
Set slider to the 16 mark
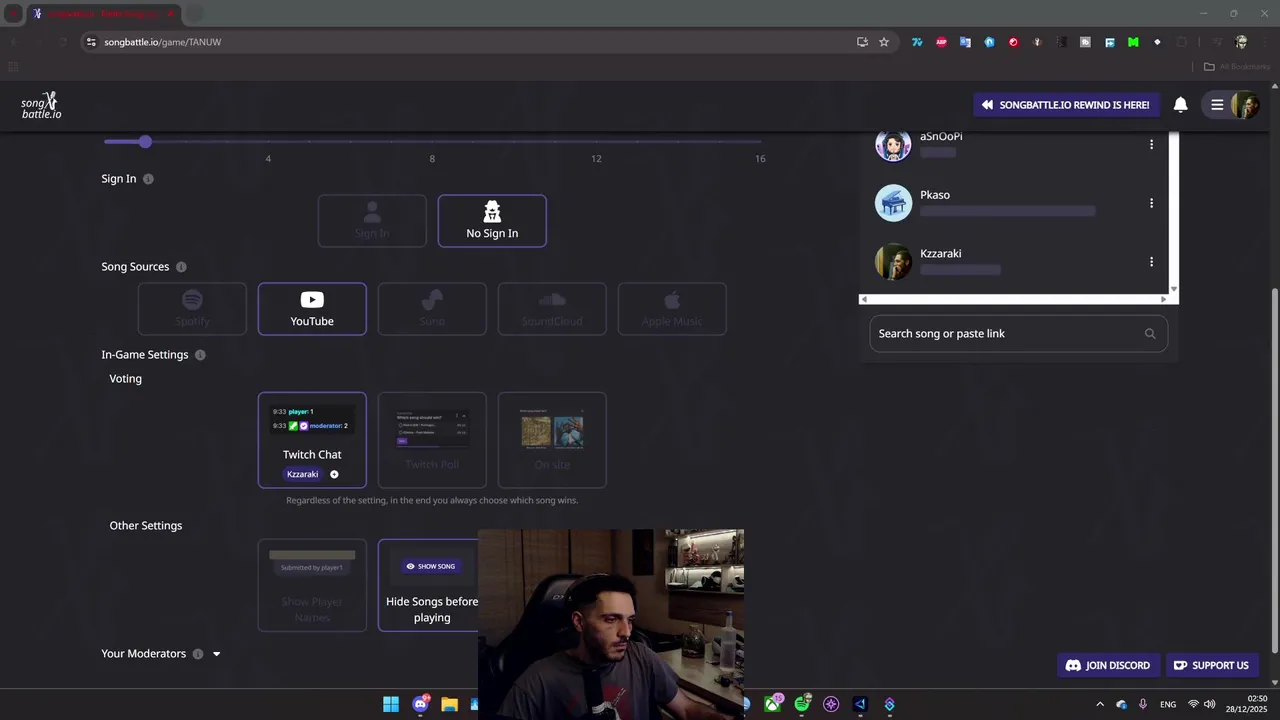tap(760, 142)
